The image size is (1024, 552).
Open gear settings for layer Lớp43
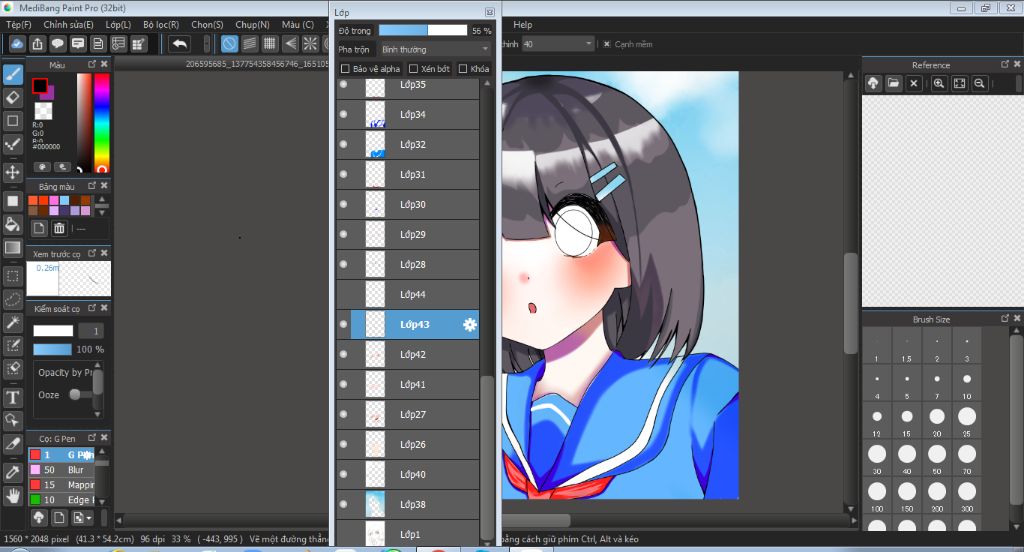pos(470,325)
